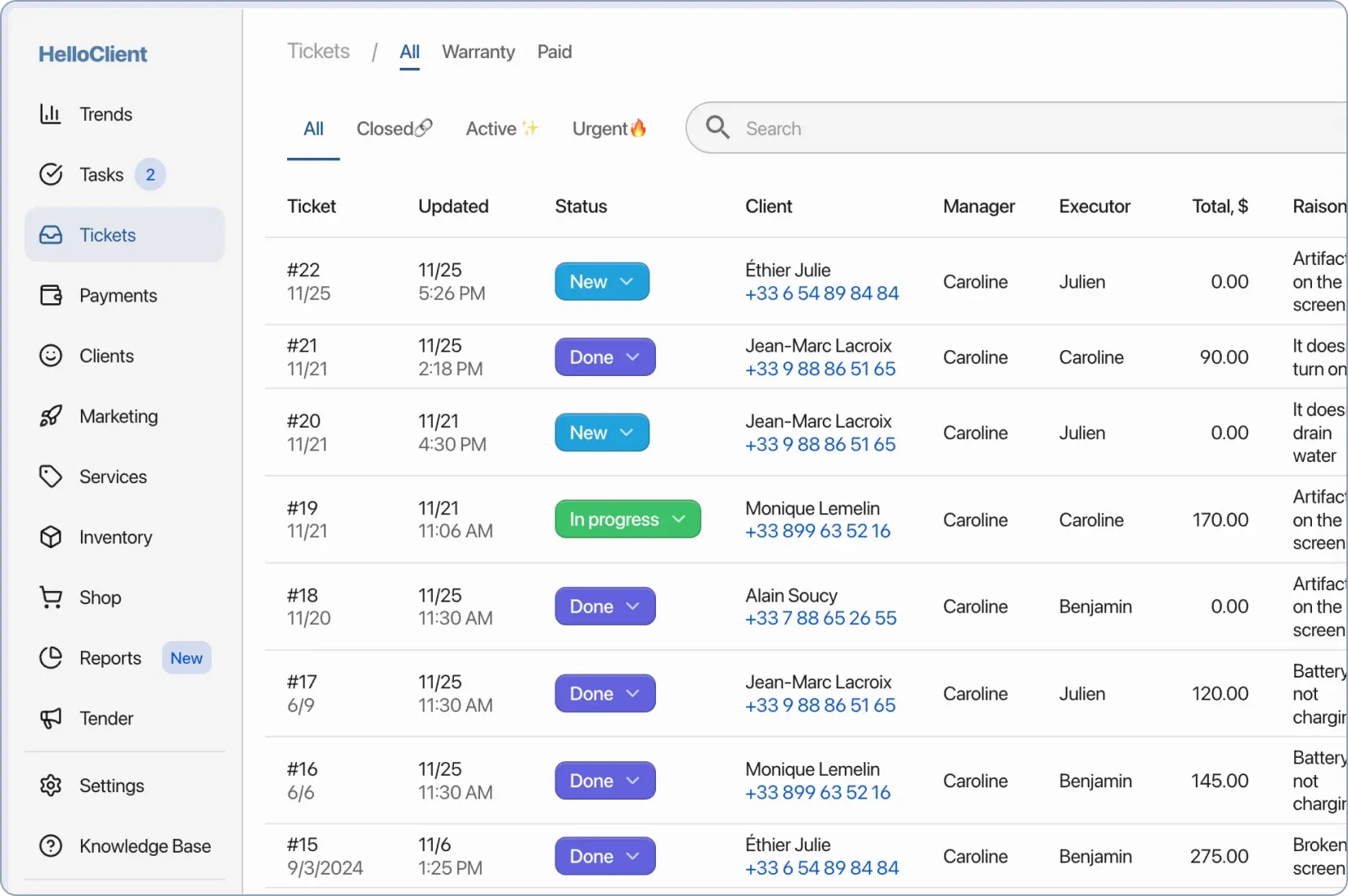Screen dimensions: 1348x896
Task: Select the Closed tickets filter
Action: point(393,128)
